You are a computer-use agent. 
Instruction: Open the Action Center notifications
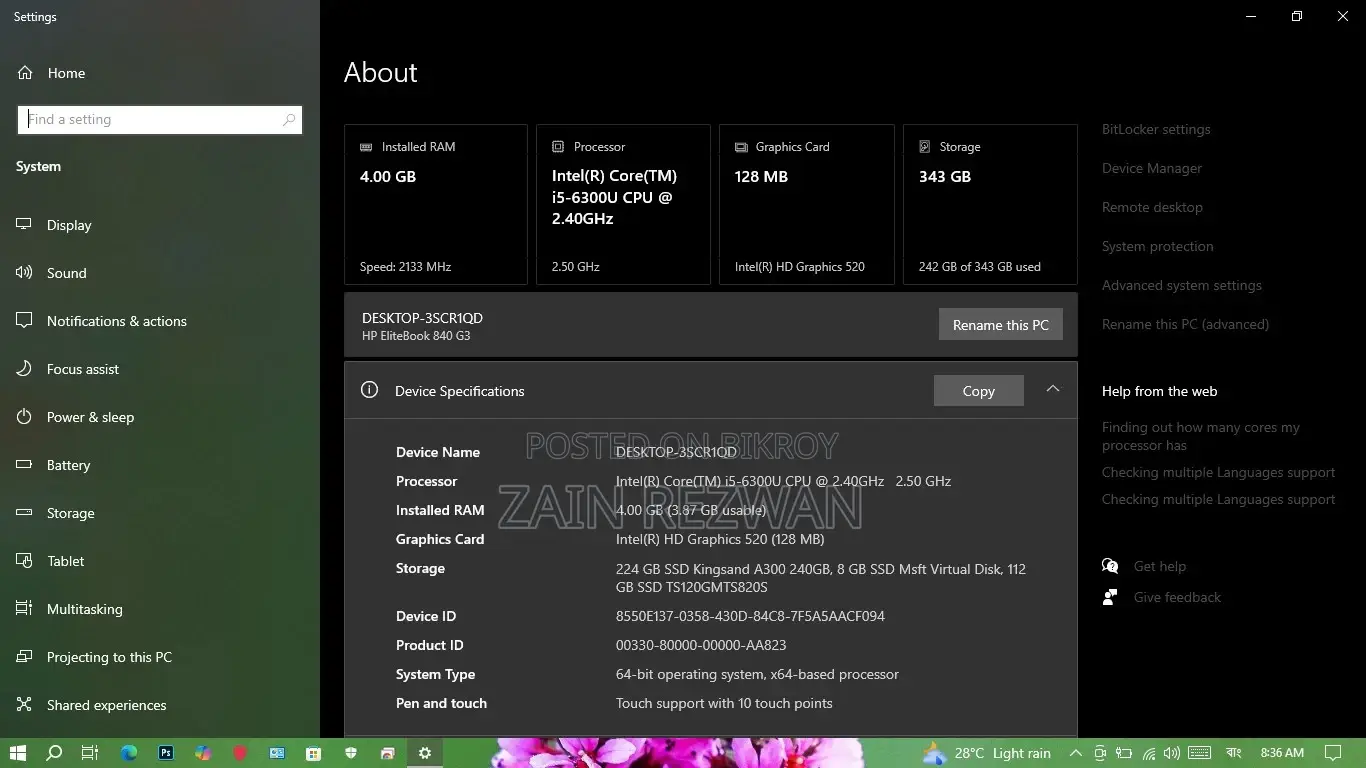(x=1332, y=753)
